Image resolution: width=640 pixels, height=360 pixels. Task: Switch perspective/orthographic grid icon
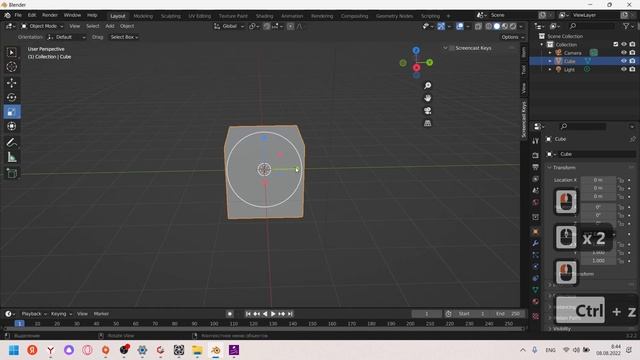(427, 123)
